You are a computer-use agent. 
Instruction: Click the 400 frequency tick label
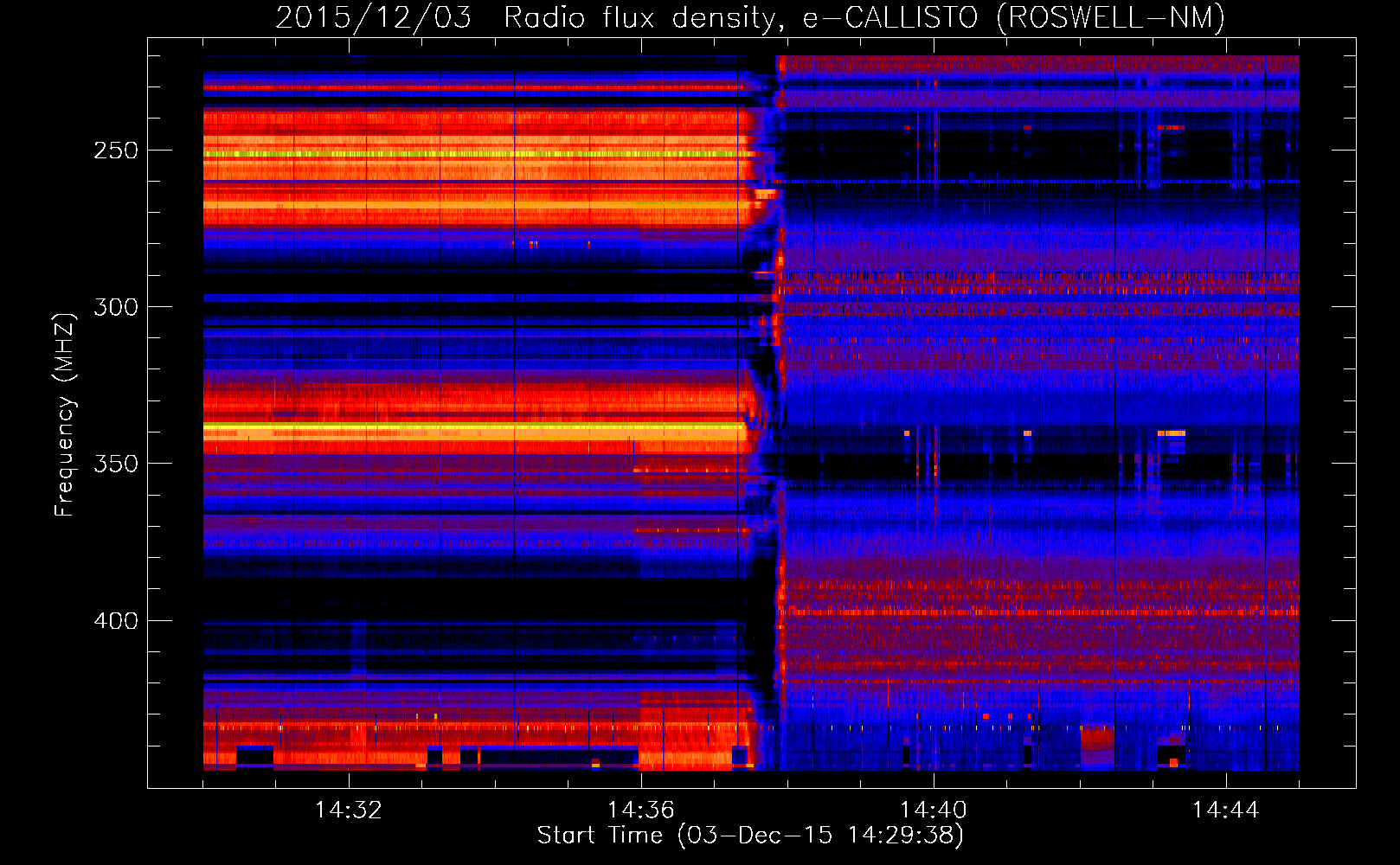116,621
